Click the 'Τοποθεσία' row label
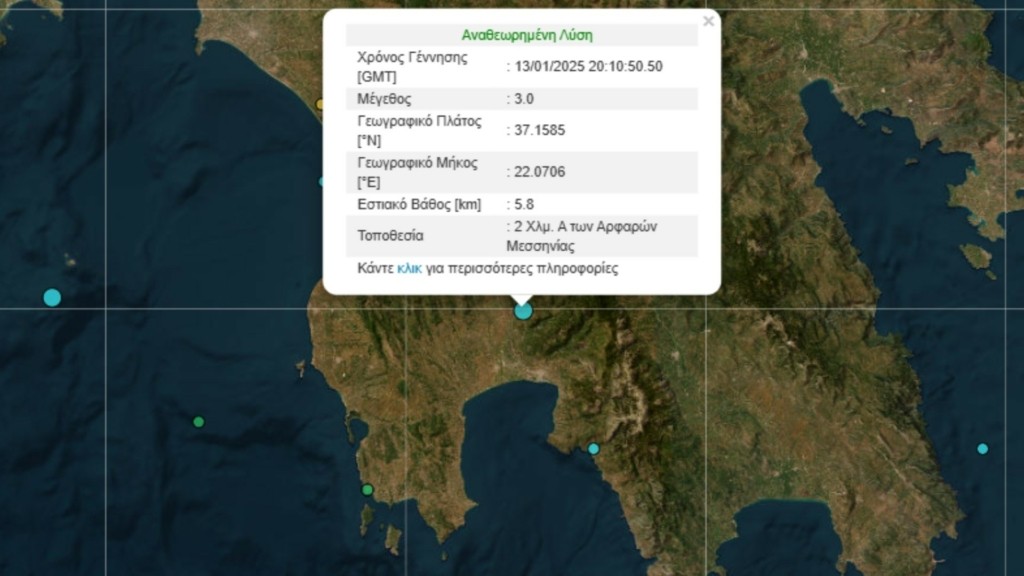 click(390, 237)
